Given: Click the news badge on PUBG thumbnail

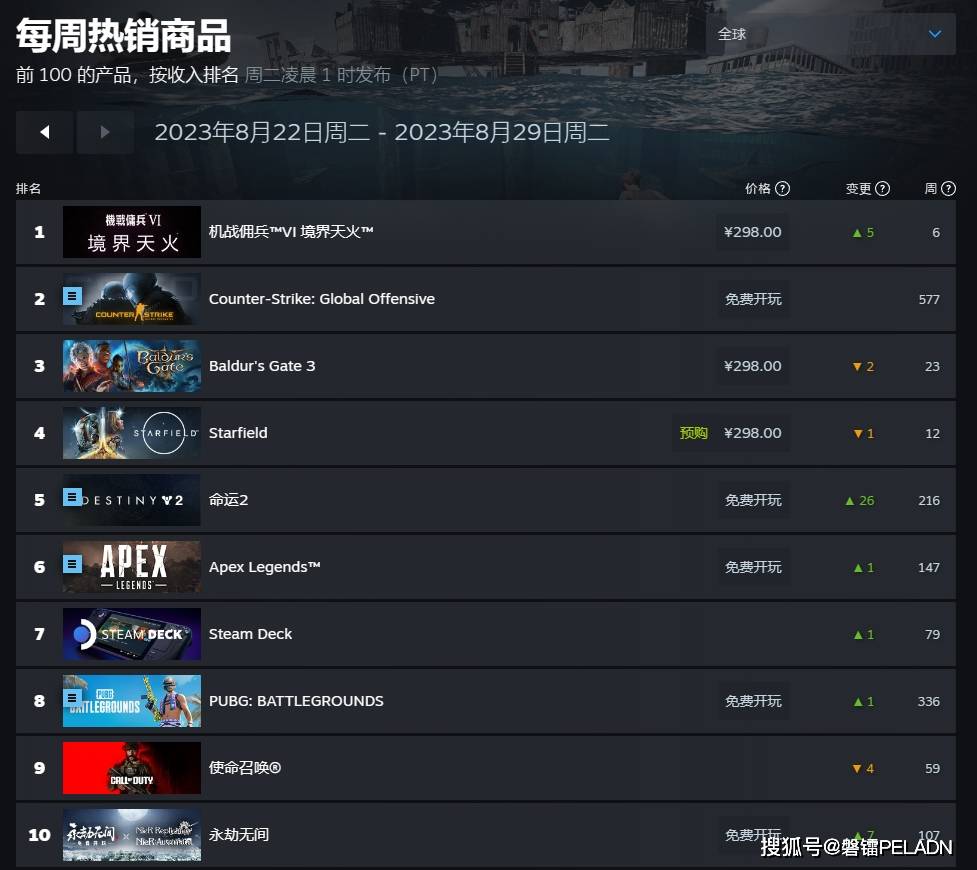Looking at the screenshot, I should tap(72, 698).
